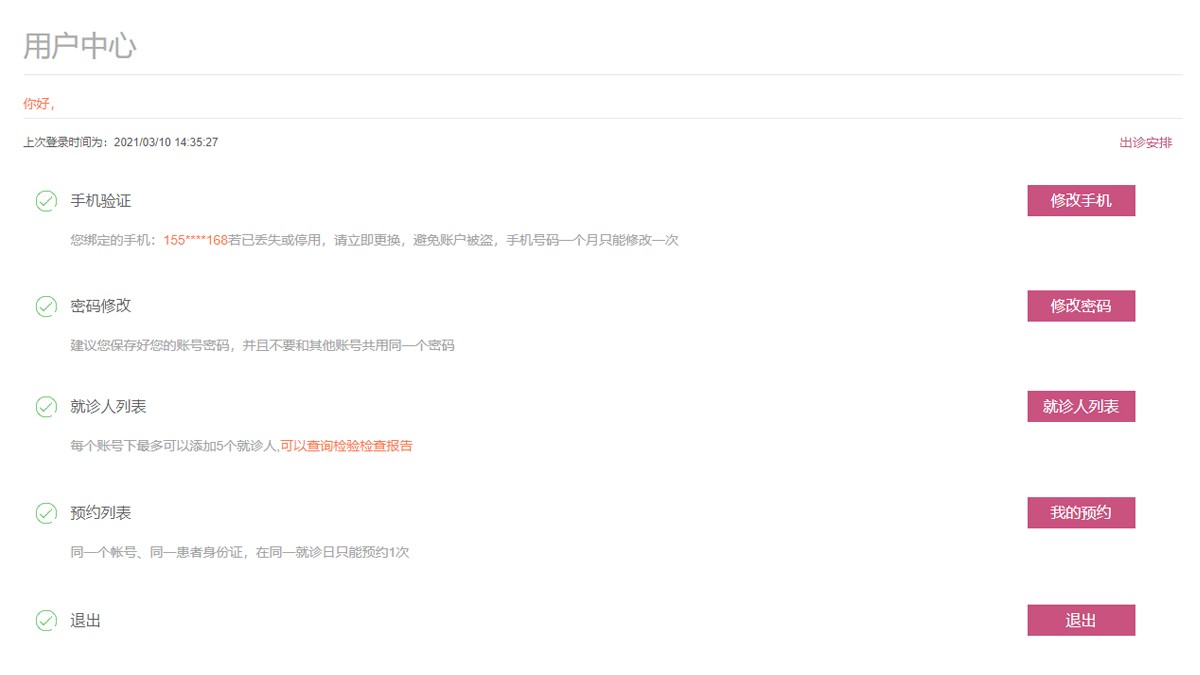Log out using the pink 退出 button
1200x675 pixels.
(1080, 620)
